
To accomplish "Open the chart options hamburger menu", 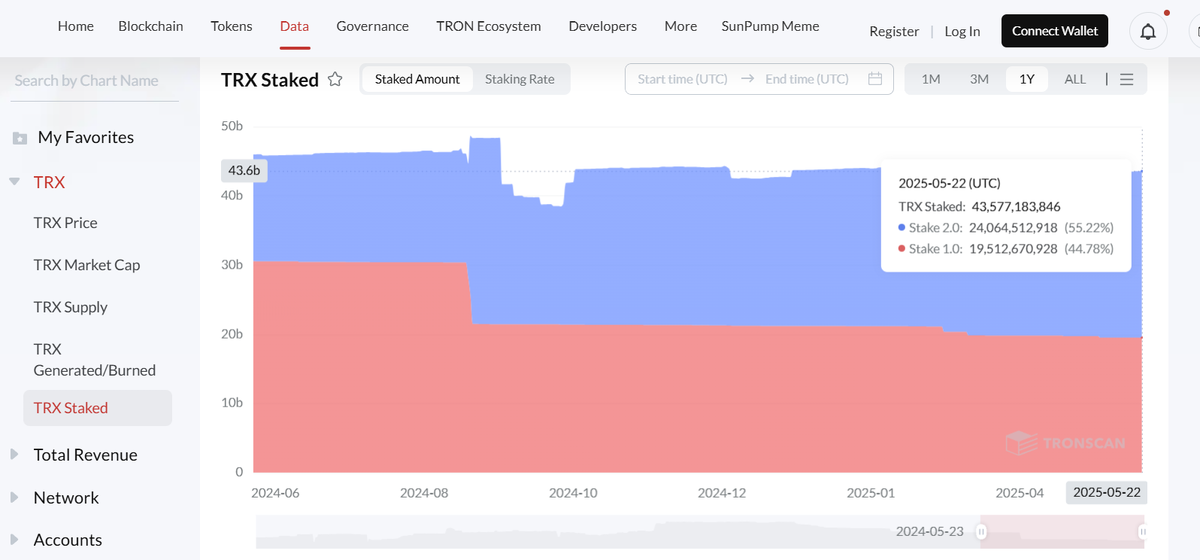I will 1127,79.
